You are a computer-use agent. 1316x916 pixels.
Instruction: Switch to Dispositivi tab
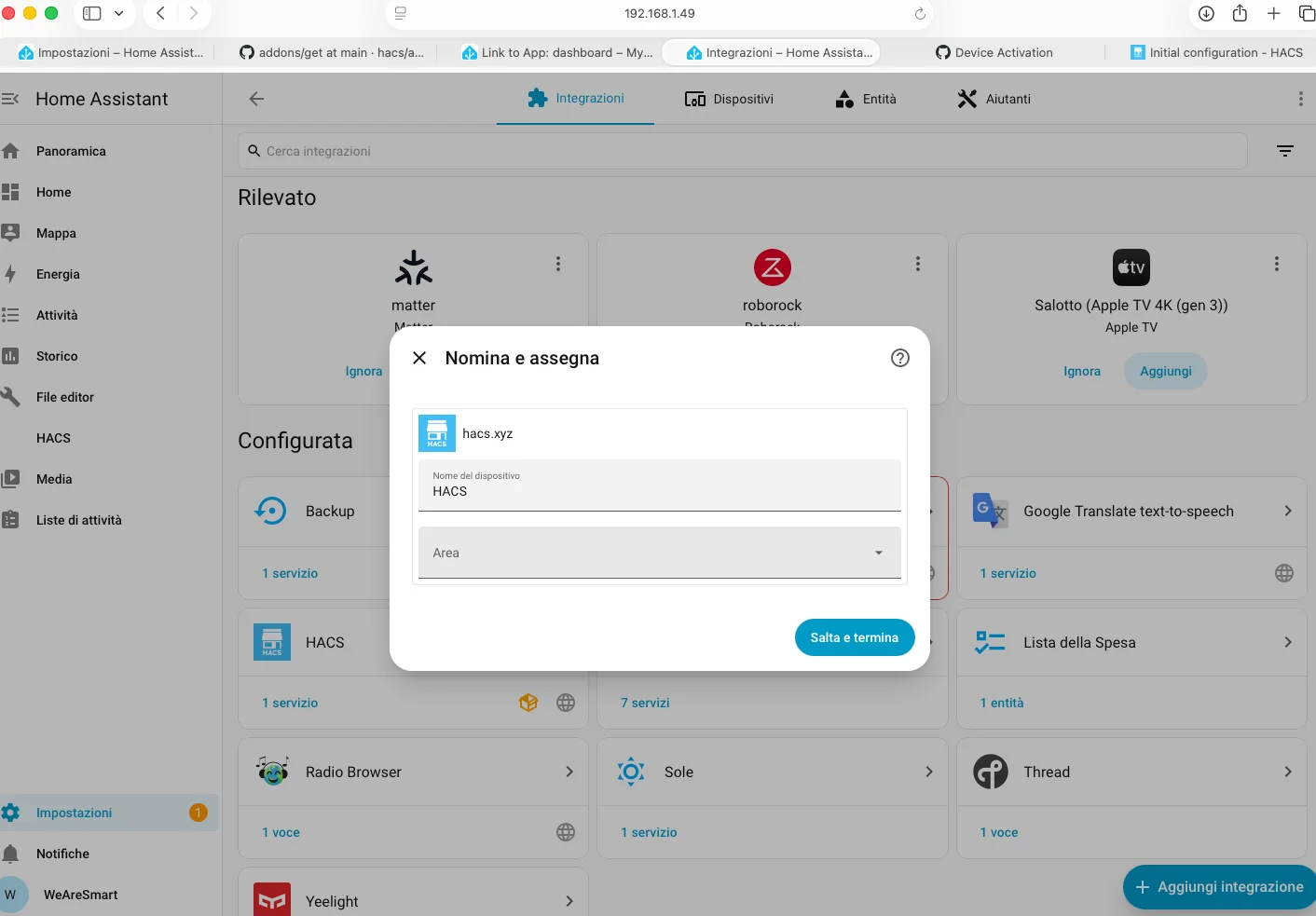point(729,99)
